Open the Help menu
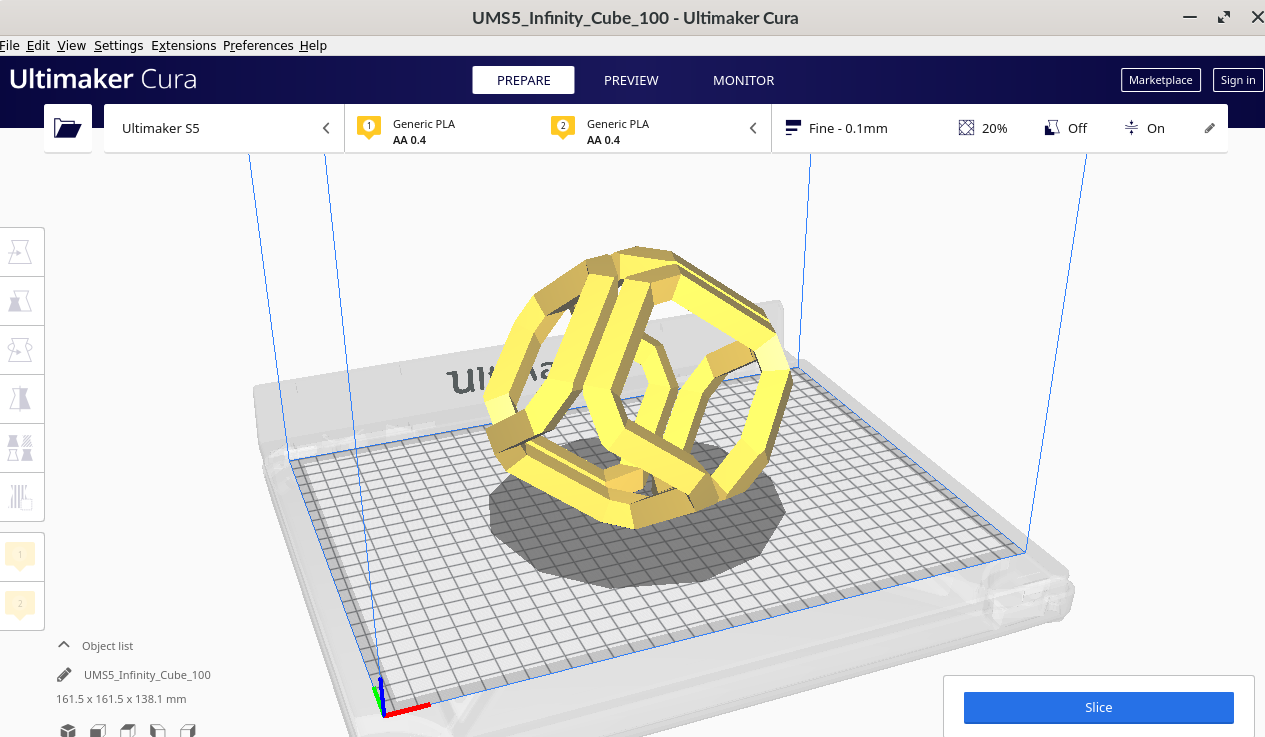This screenshot has height=737, width=1265. pos(313,46)
